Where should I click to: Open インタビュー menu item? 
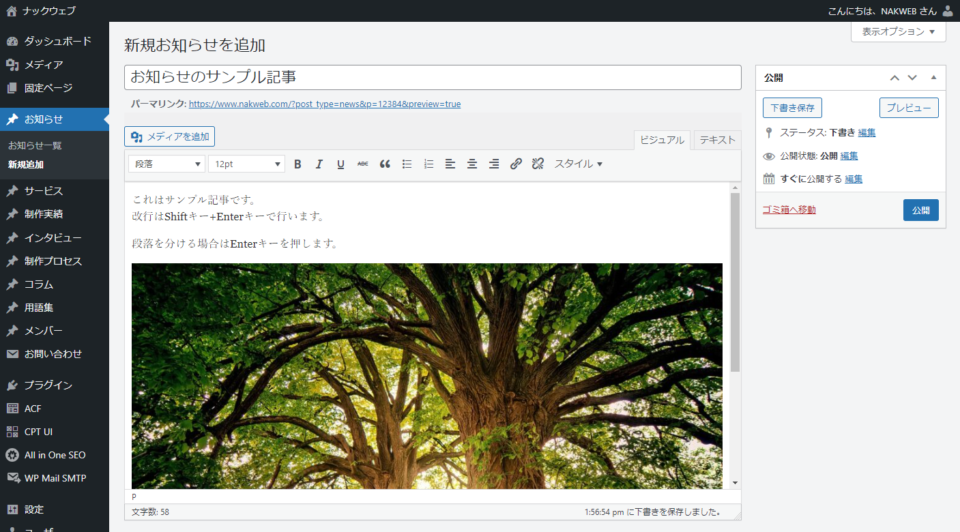pos(54,238)
